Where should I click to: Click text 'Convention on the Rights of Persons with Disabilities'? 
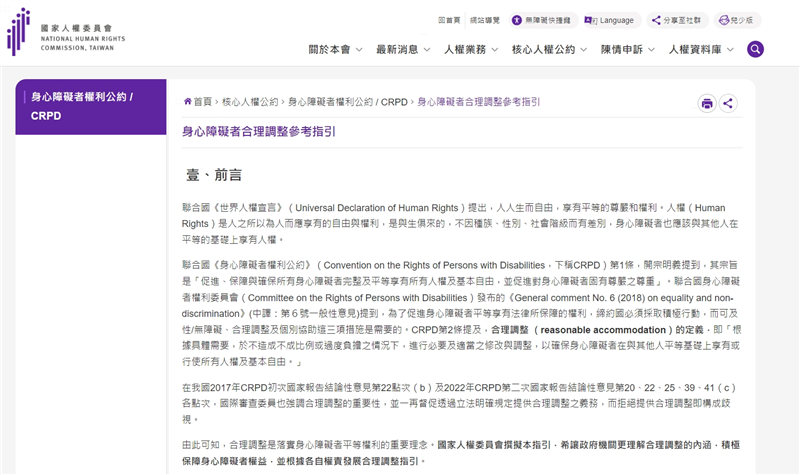434,265
